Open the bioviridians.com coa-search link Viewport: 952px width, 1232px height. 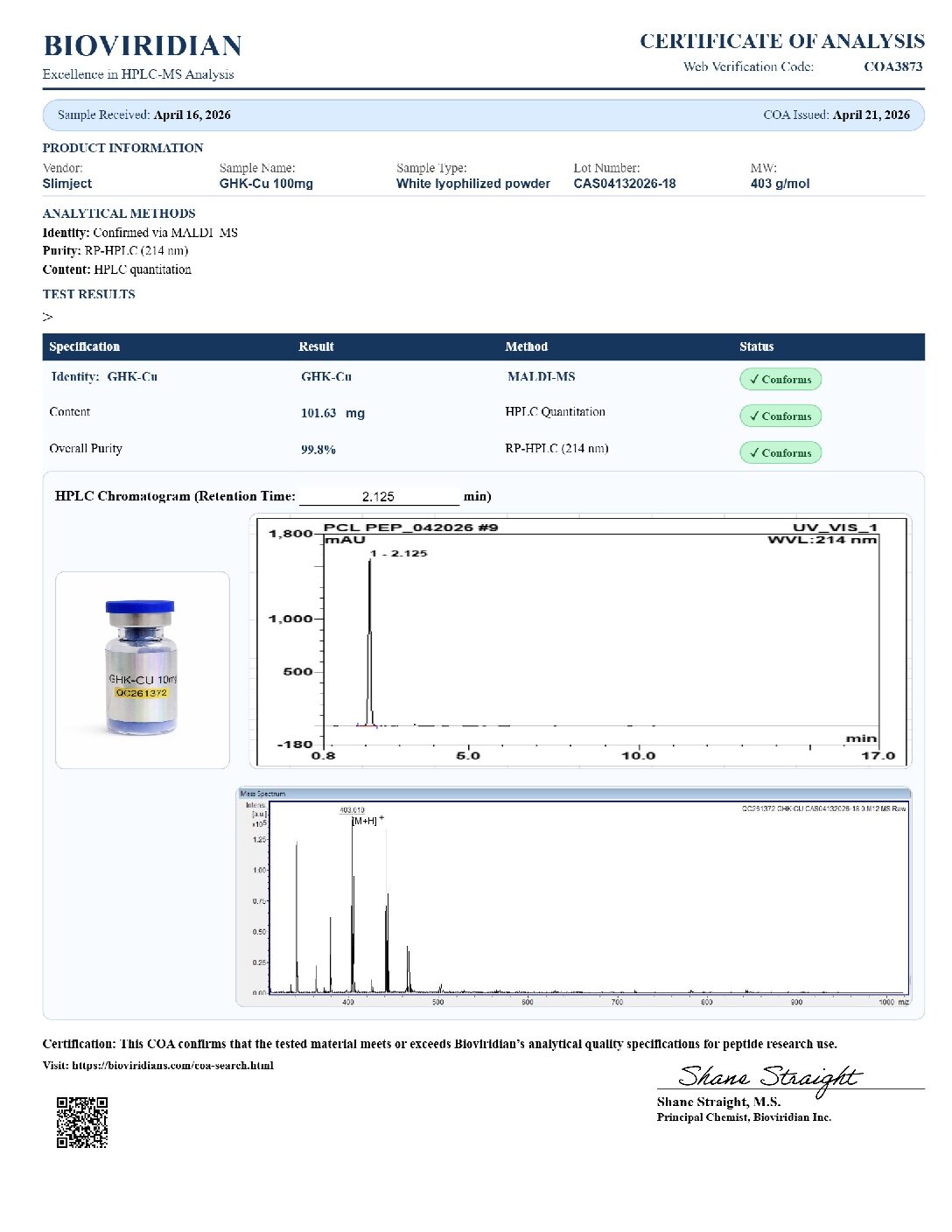coord(172,1066)
